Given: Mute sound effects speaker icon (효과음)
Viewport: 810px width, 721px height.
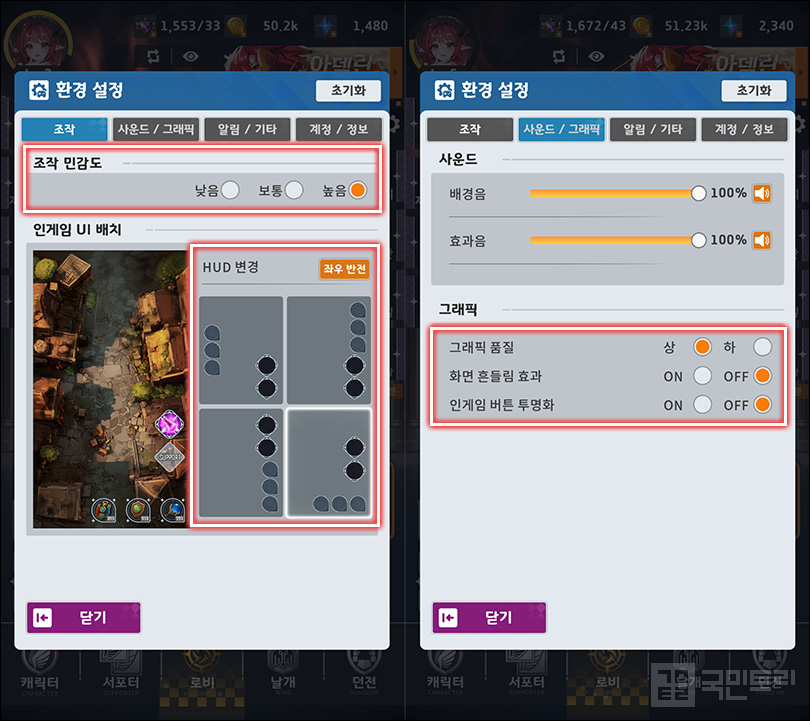Looking at the screenshot, I should pos(761,240).
